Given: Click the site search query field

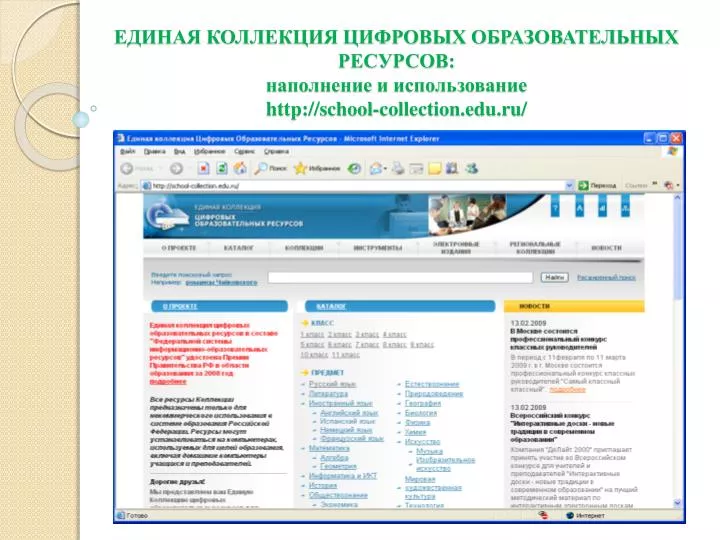Looking at the screenshot, I should (400, 277).
